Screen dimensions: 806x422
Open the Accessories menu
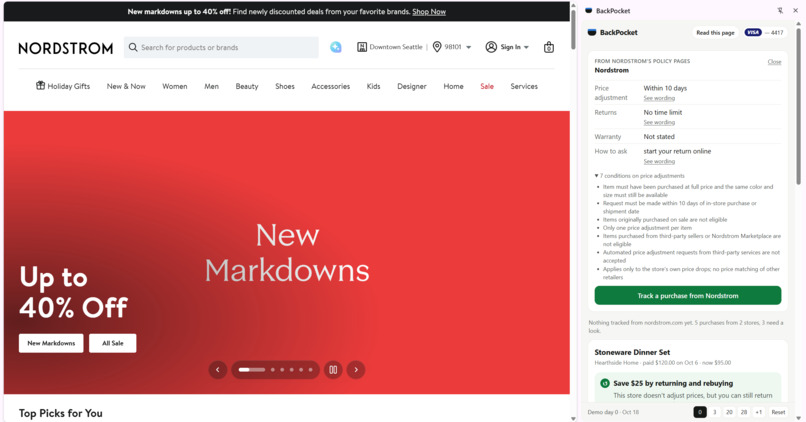(x=331, y=86)
